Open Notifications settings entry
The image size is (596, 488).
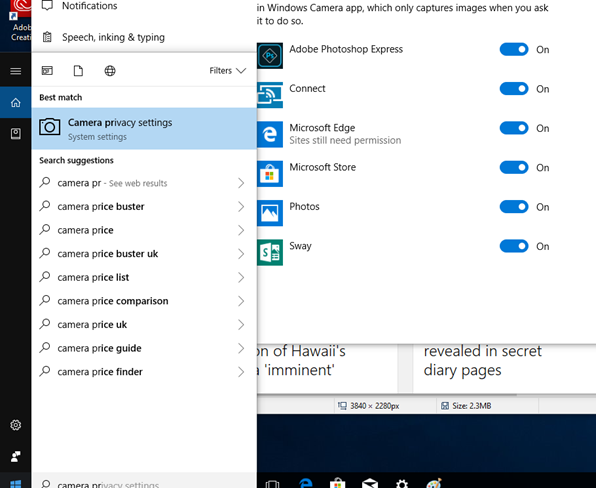click(x=90, y=6)
